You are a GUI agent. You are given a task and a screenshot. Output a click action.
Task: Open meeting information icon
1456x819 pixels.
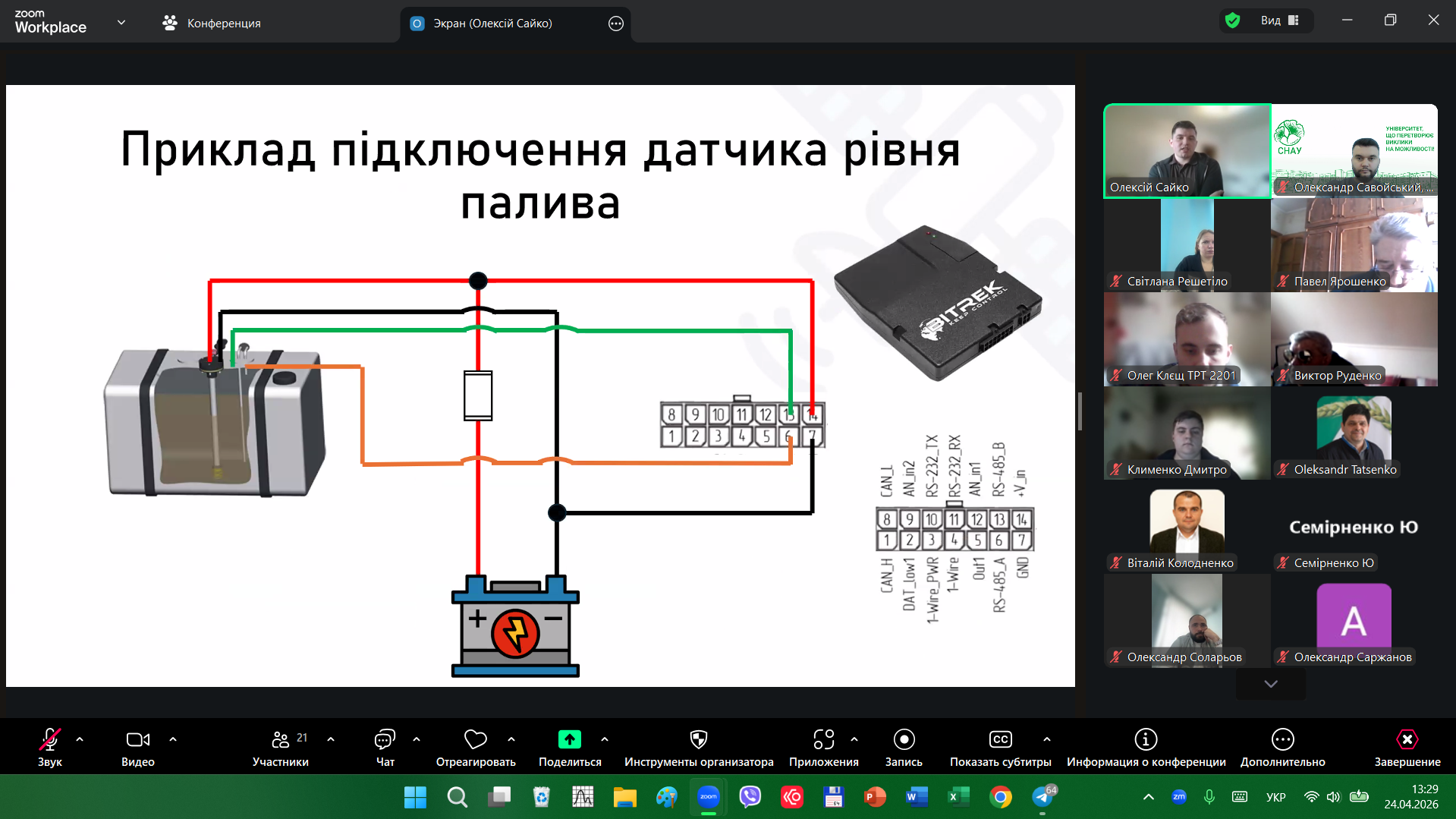click(x=1145, y=740)
